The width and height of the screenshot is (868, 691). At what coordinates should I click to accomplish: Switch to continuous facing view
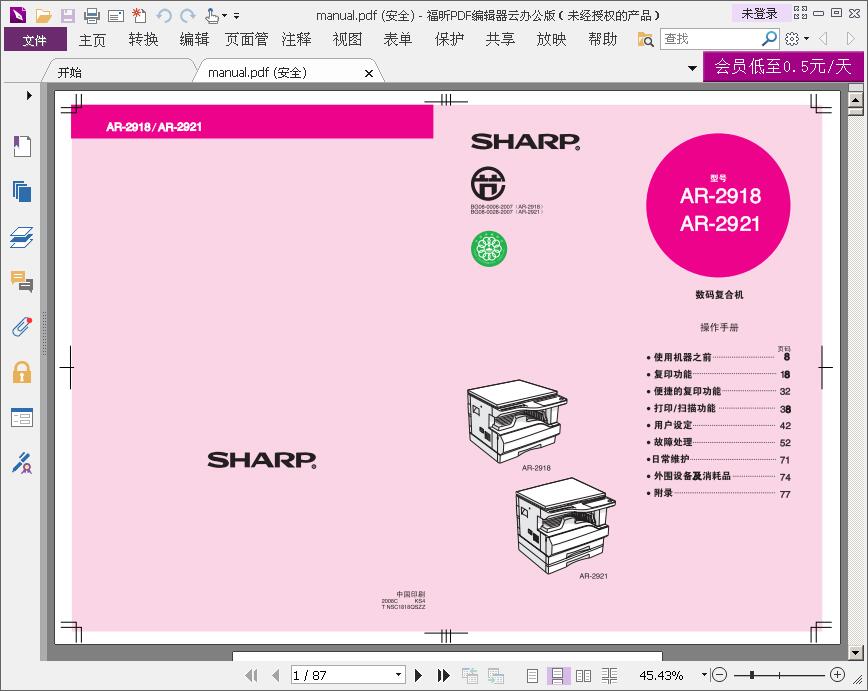point(609,675)
